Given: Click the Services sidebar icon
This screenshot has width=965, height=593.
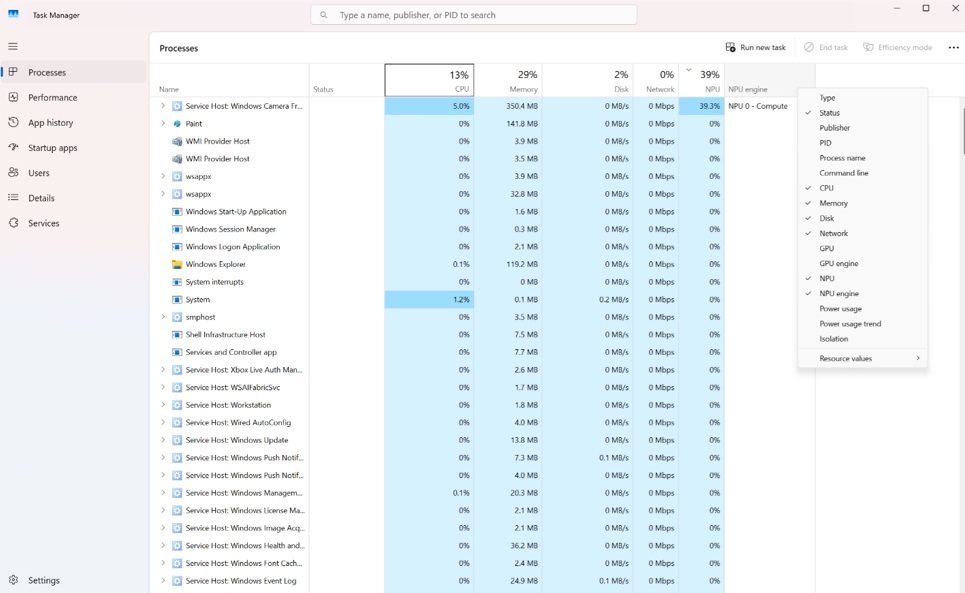Looking at the screenshot, I should pyautogui.click(x=13, y=223).
